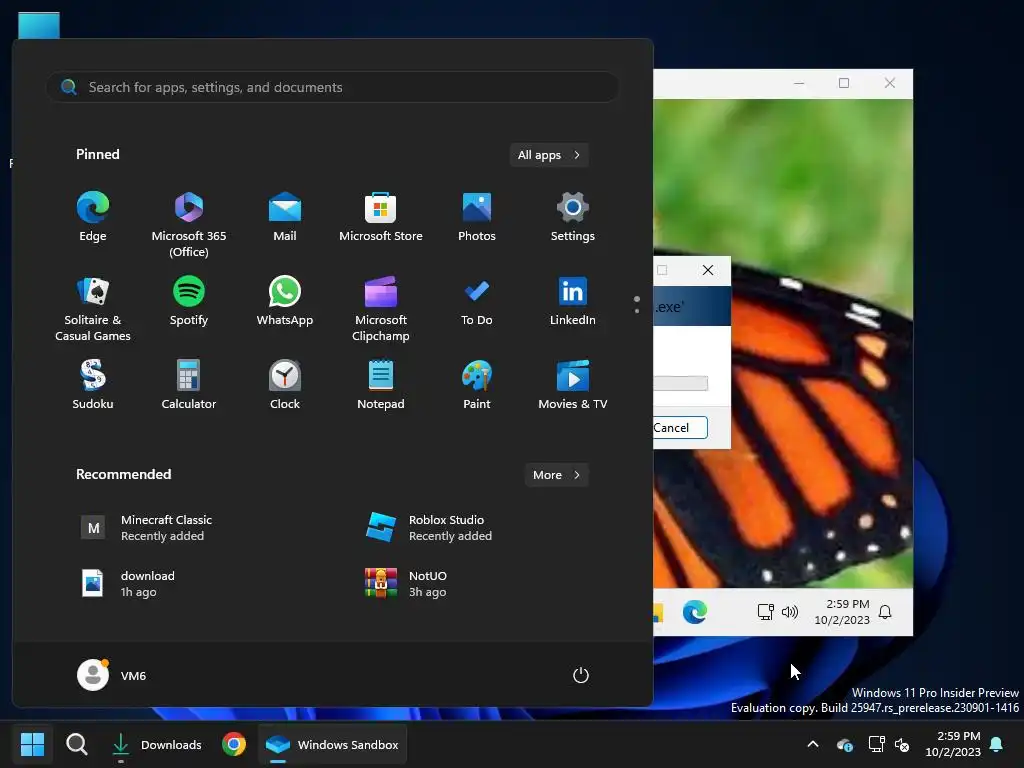Maximize the Windows Sandbox window
The height and width of the screenshot is (768, 1024).
(844, 83)
